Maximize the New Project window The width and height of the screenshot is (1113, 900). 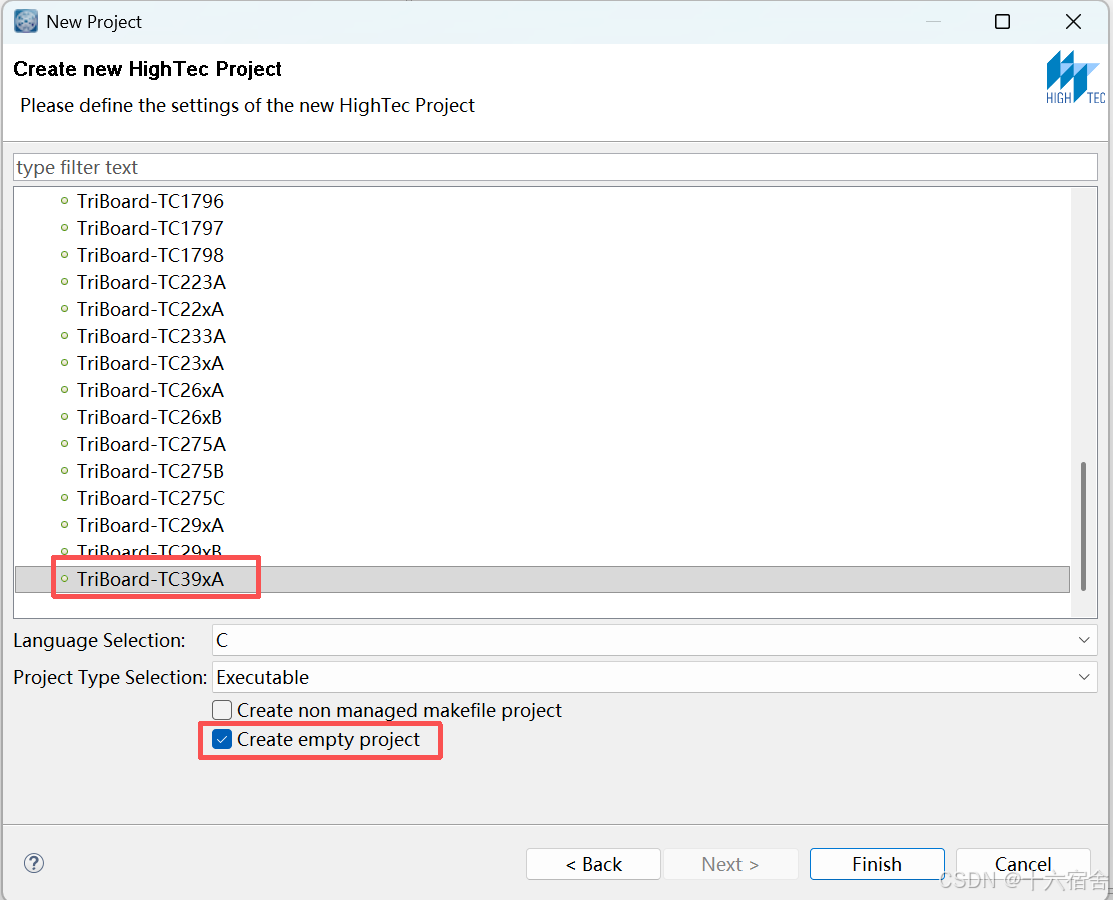coord(1002,22)
